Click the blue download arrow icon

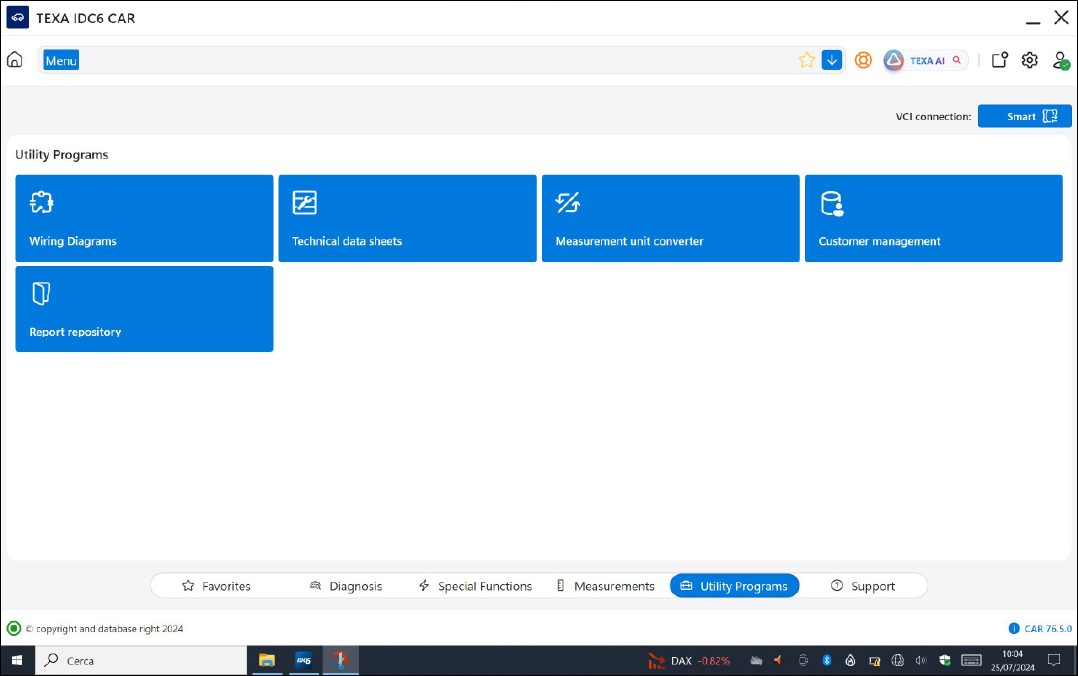tap(832, 60)
